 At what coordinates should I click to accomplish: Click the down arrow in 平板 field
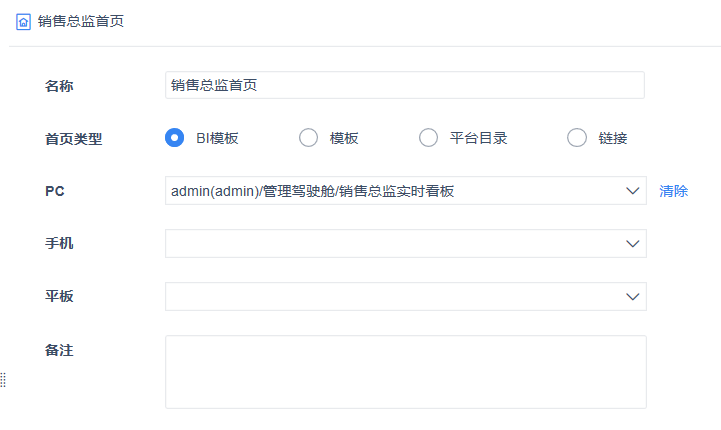pyautogui.click(x=632, y=297)
